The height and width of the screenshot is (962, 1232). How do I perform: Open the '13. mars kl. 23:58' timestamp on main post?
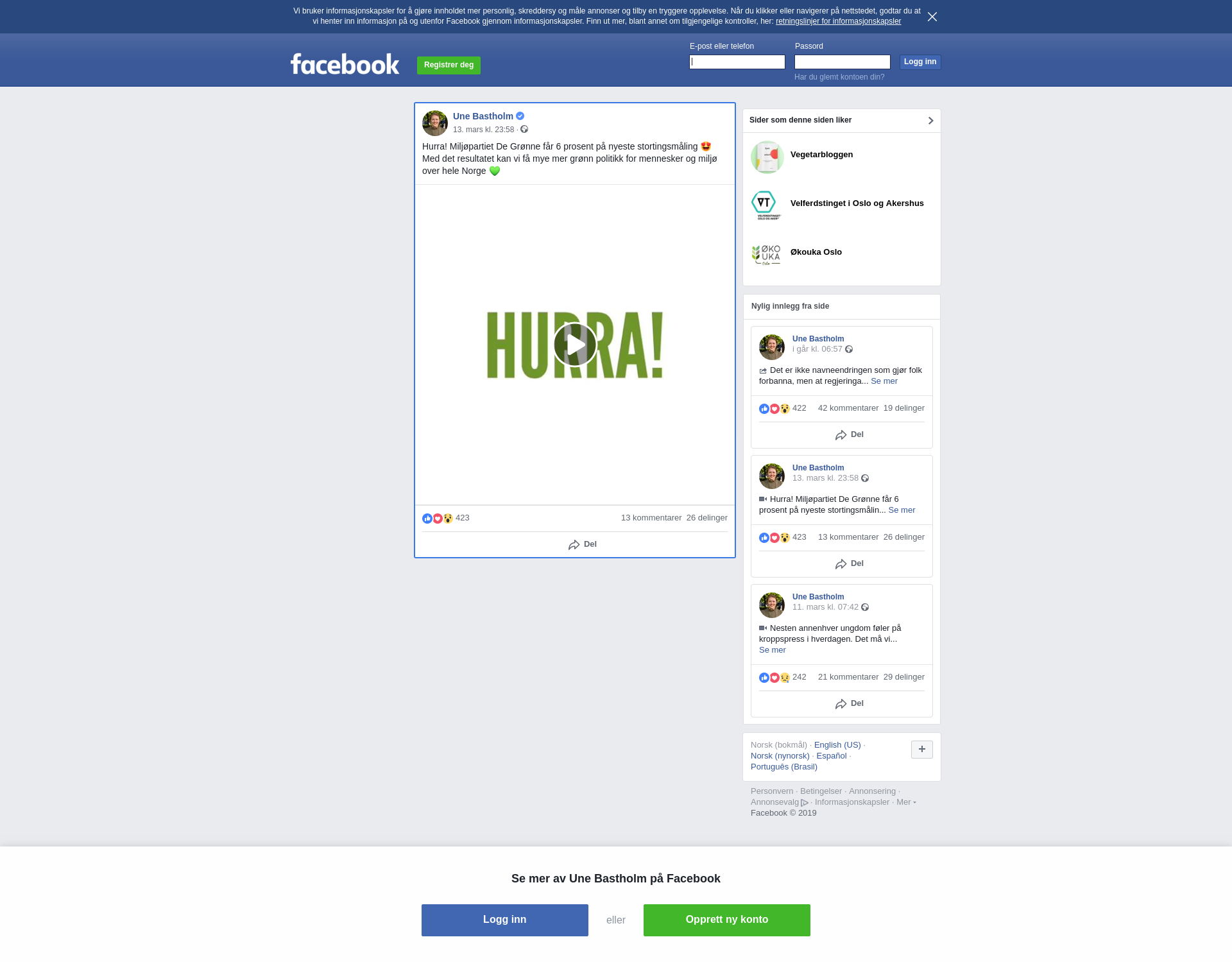pyautogui.click(x=484, y=130)
